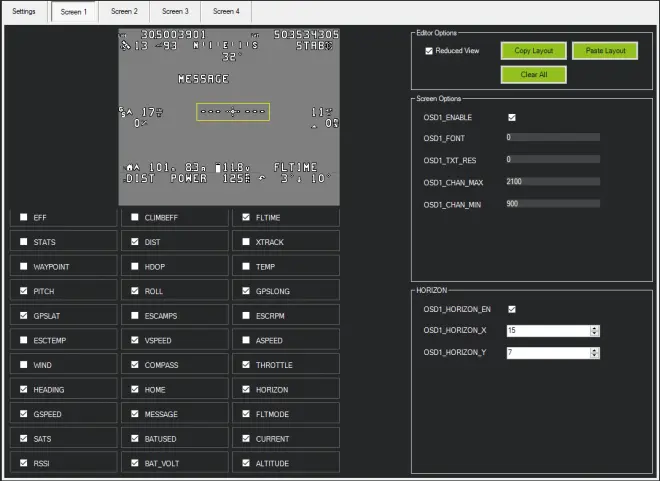The image size is (660, 481).
Task: Click the OSD1_CHAN_MIN value 900
Action: (x=553, y=204)
